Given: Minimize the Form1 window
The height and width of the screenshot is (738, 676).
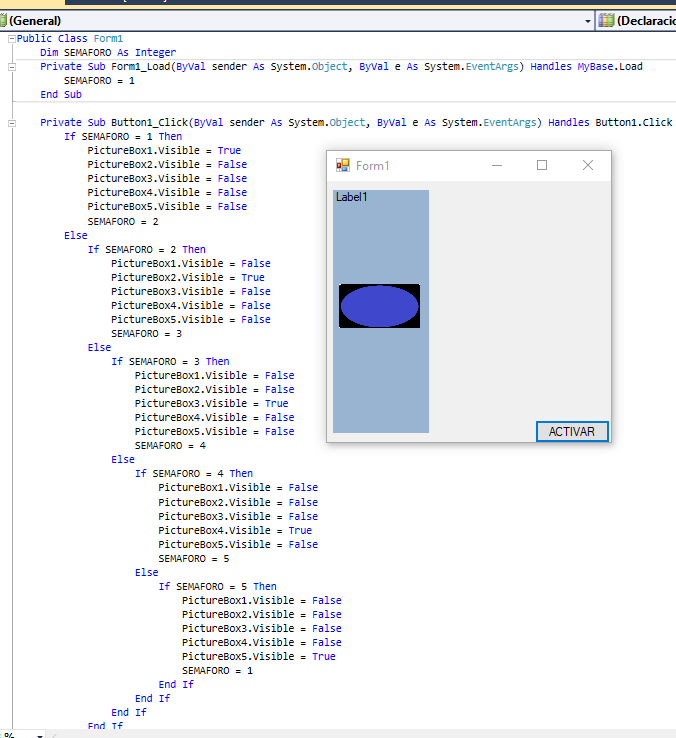Looking at the screenshot, I should pos(497,165).
